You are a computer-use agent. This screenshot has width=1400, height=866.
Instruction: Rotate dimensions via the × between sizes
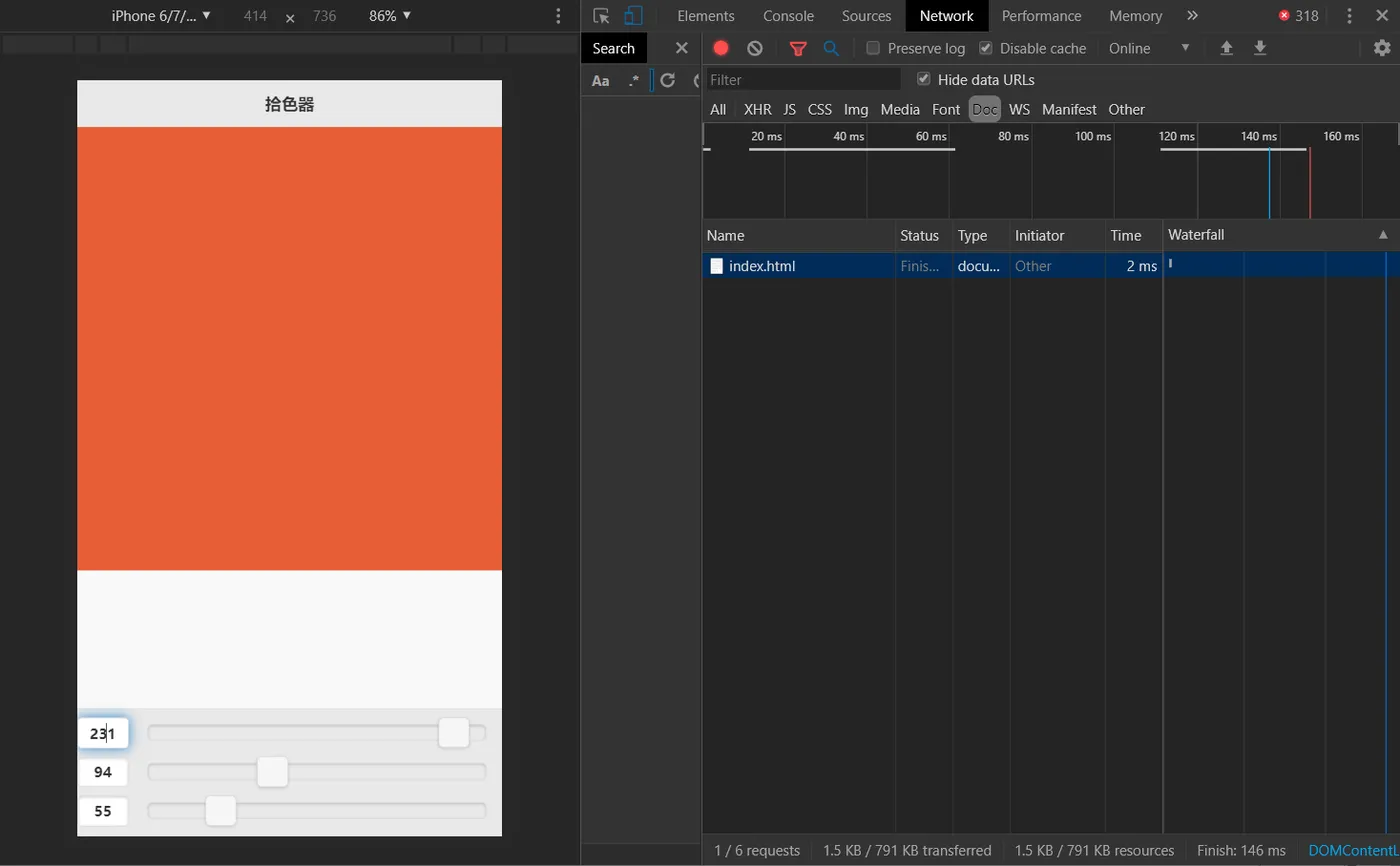(x=290, y=18)
